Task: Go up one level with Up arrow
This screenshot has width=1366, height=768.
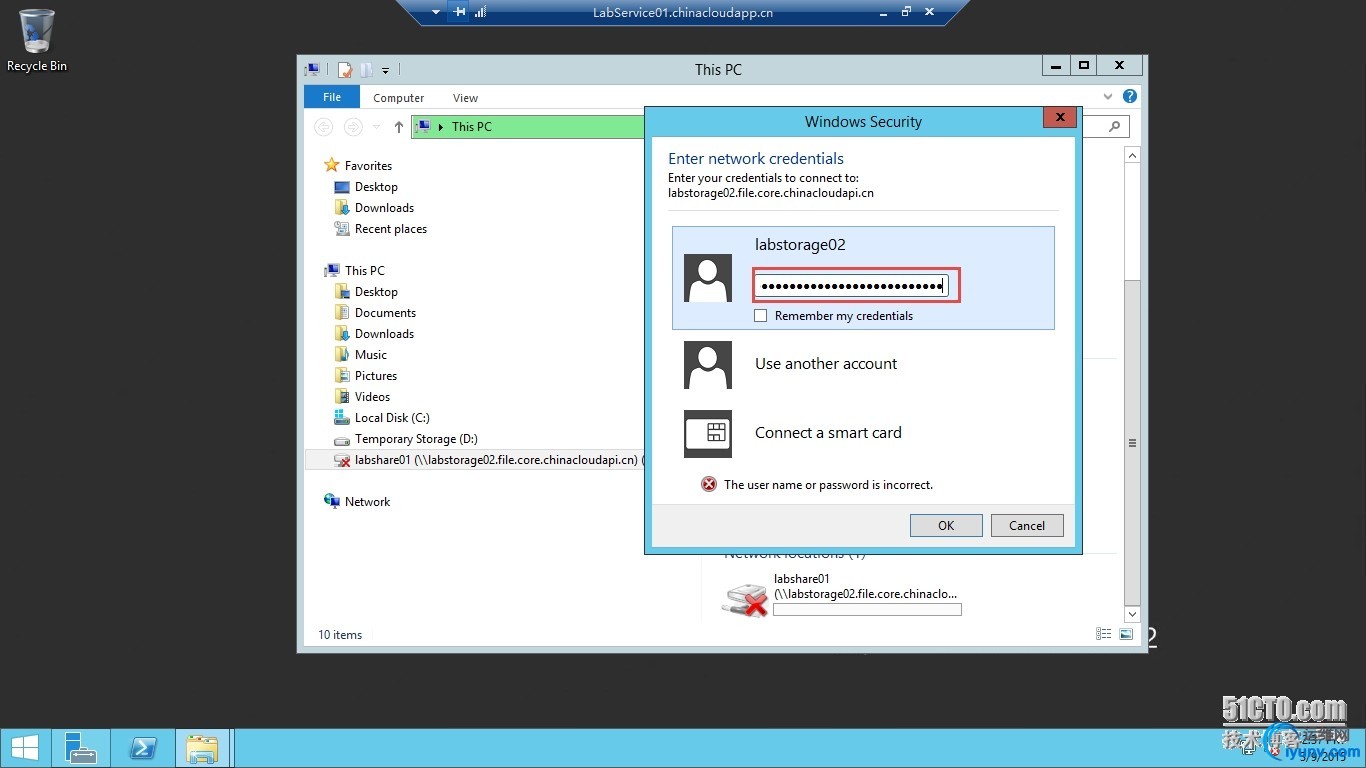Action: pyautogui.click(x=399, y=127)
